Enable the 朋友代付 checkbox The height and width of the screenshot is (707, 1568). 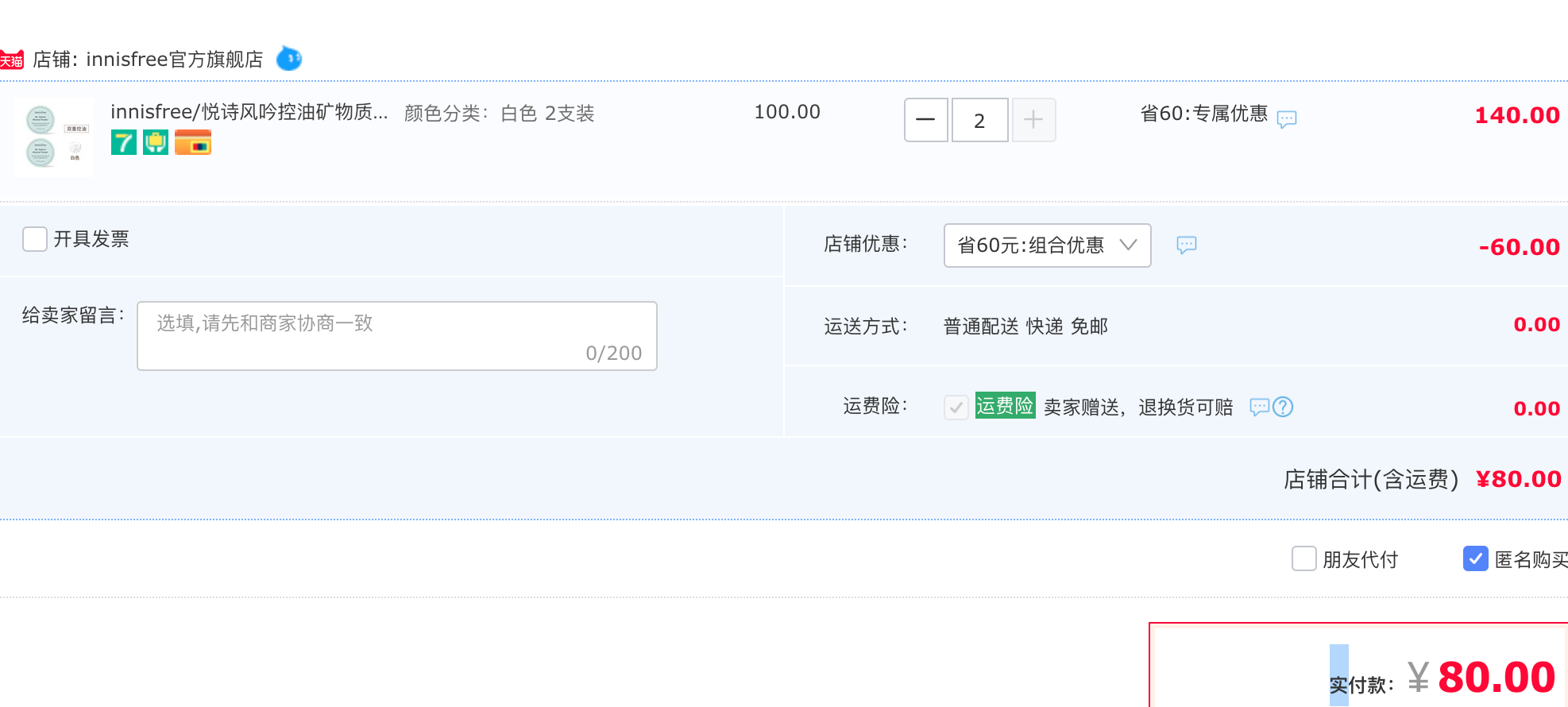click(x=1304, y=558)
